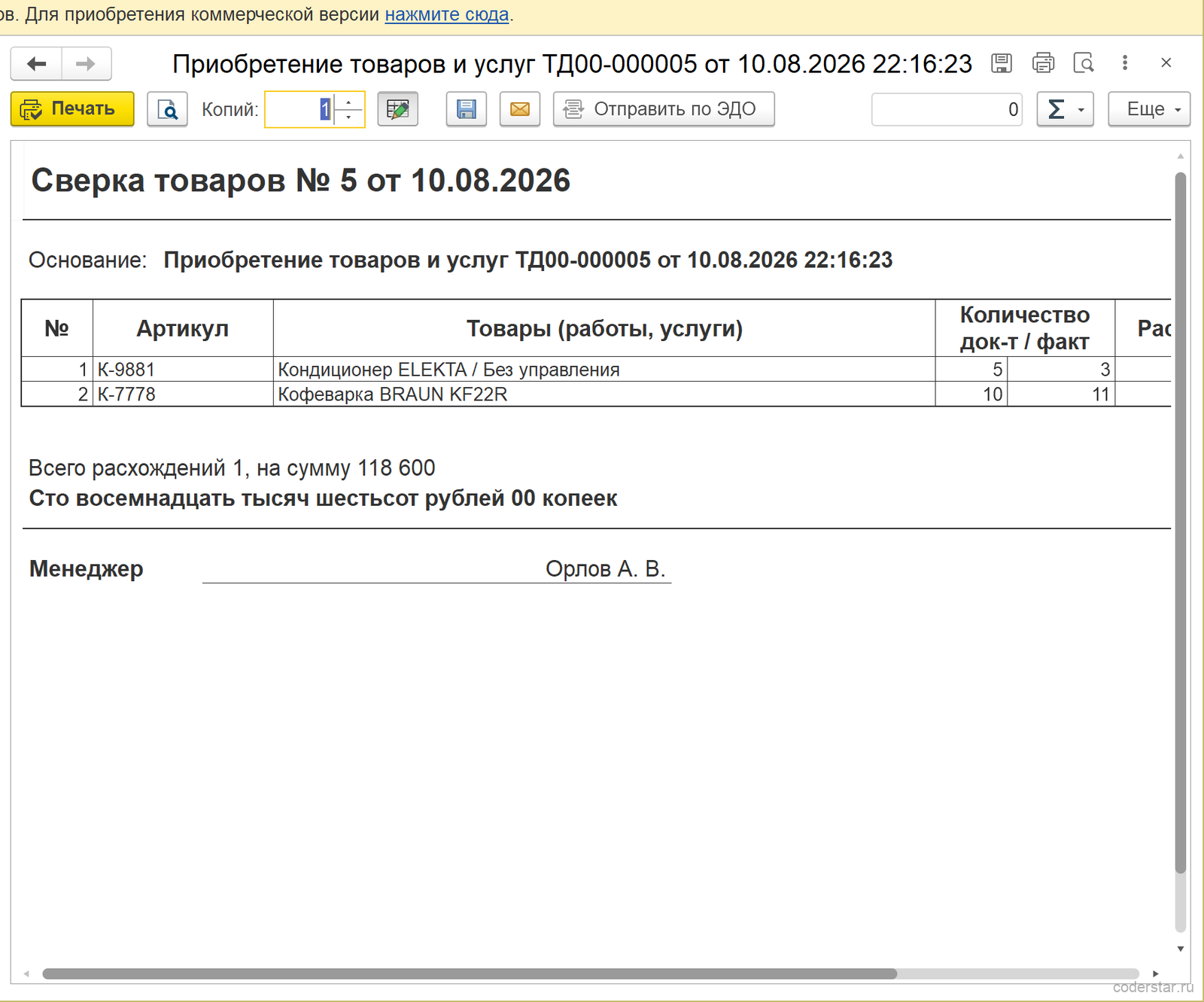1204x1002 pixels.
Task: Send by email with the envelope icon
Action: pyautogui.click(x=520, y=109)
